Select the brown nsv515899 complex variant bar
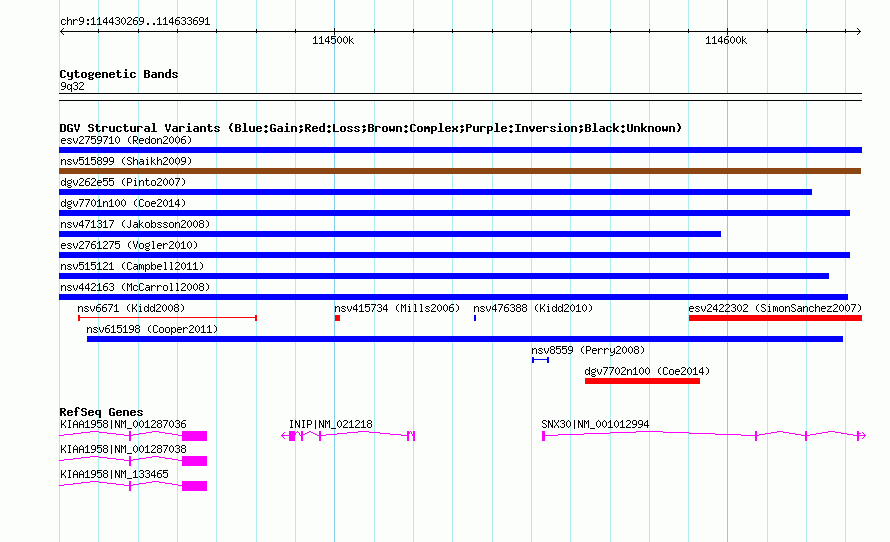This screenshot has height=542, width=890. coord(460,171)
